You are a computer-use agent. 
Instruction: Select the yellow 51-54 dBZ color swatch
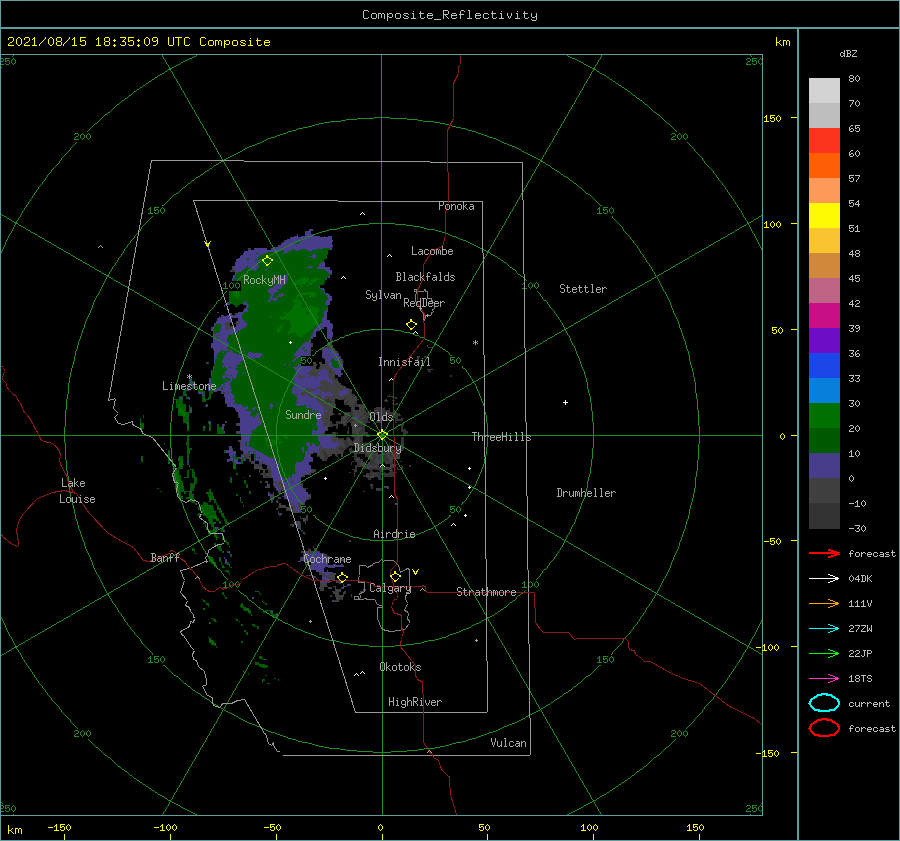[x=824, y=216]
